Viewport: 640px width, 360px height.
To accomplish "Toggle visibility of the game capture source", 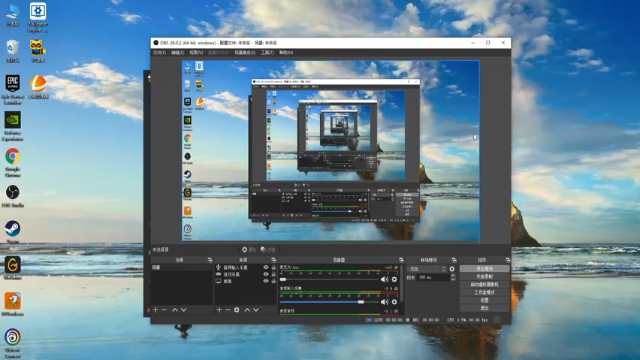I will (x=266, y=274).
